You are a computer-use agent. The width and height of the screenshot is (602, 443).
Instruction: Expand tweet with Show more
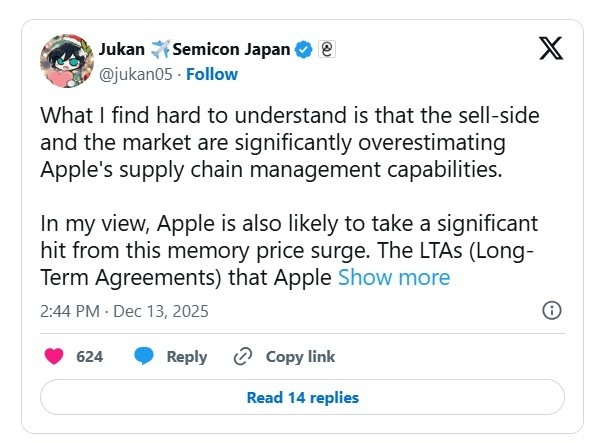click(x=394, y=277)
